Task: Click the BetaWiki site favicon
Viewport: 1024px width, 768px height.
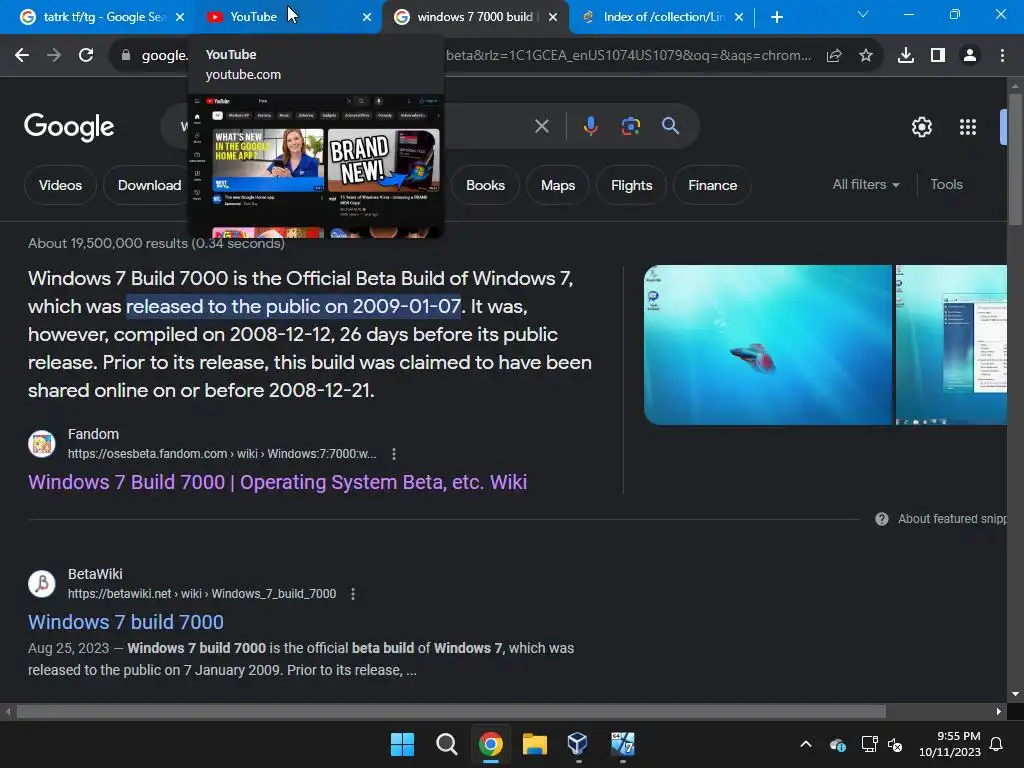Action: click(42, 584)
